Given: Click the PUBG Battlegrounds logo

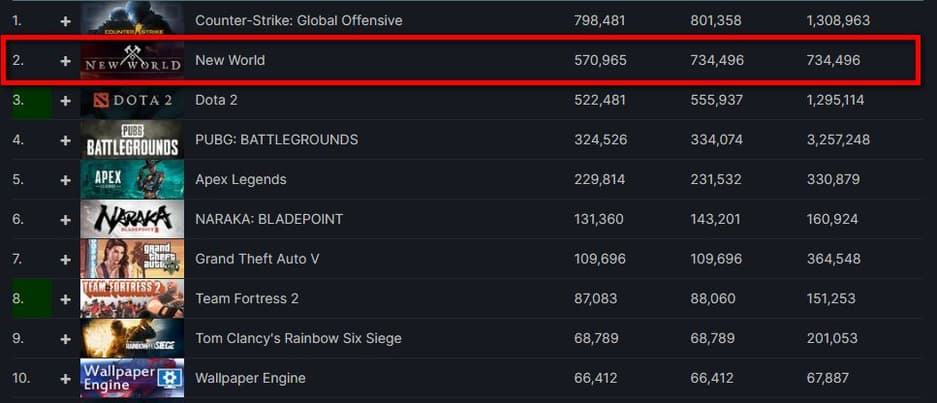Looking at the screenshot, I should point(132,139).
